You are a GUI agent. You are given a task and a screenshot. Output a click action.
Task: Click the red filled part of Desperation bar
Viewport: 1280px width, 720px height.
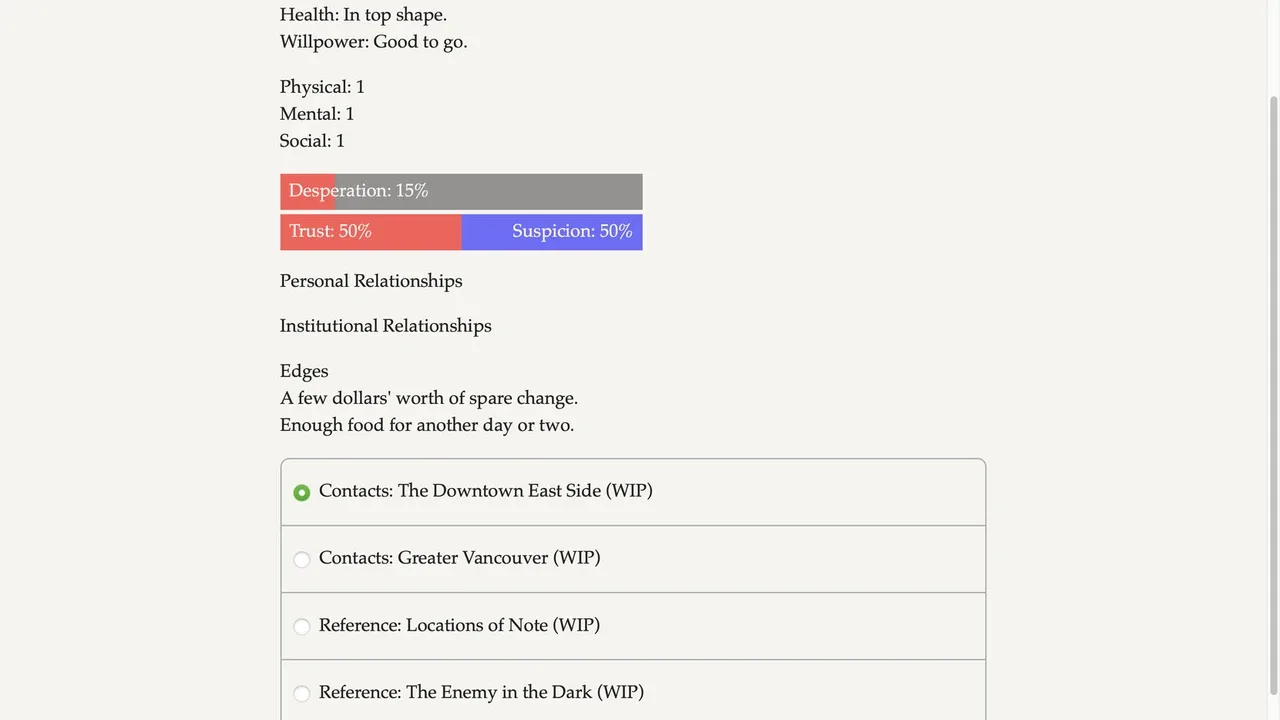point(307,192)
